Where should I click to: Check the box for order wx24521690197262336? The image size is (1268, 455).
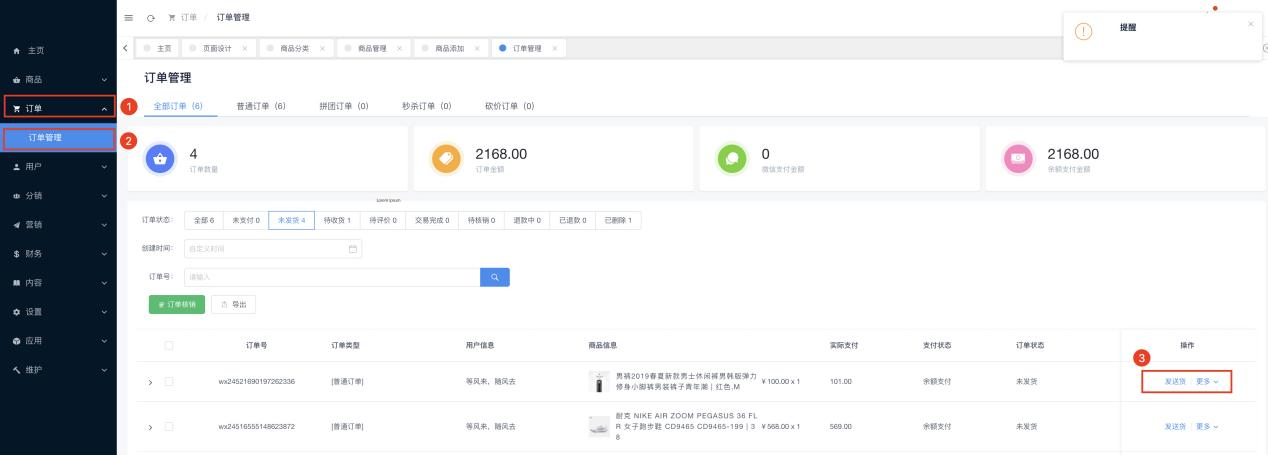pyautogui.click(x=169, y=381)
